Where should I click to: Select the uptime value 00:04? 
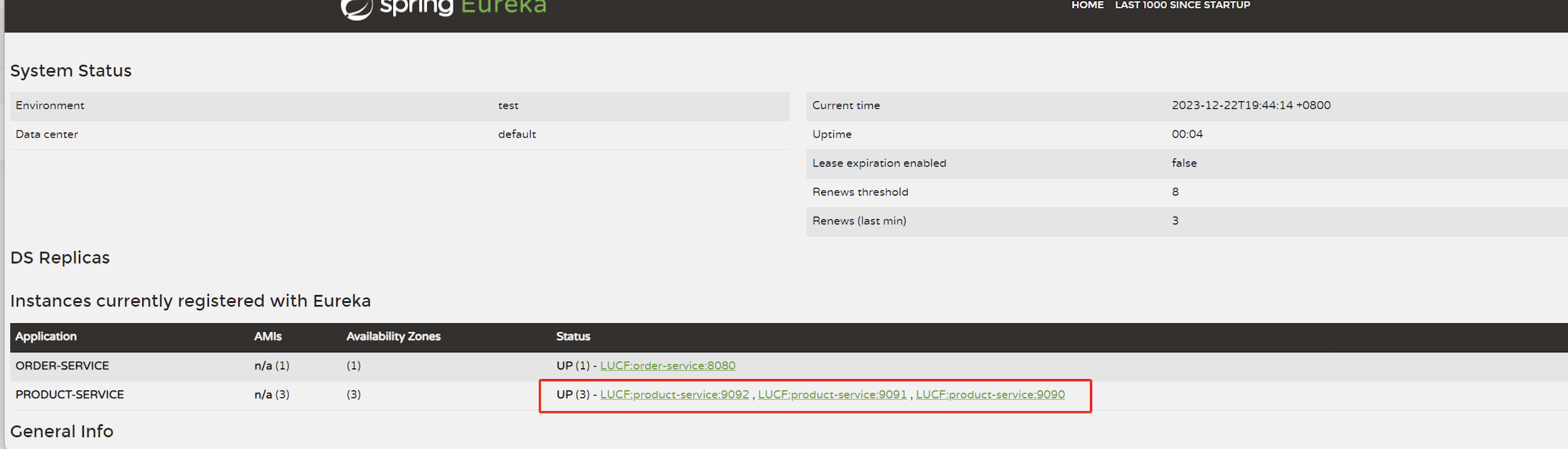(1186, 134)
